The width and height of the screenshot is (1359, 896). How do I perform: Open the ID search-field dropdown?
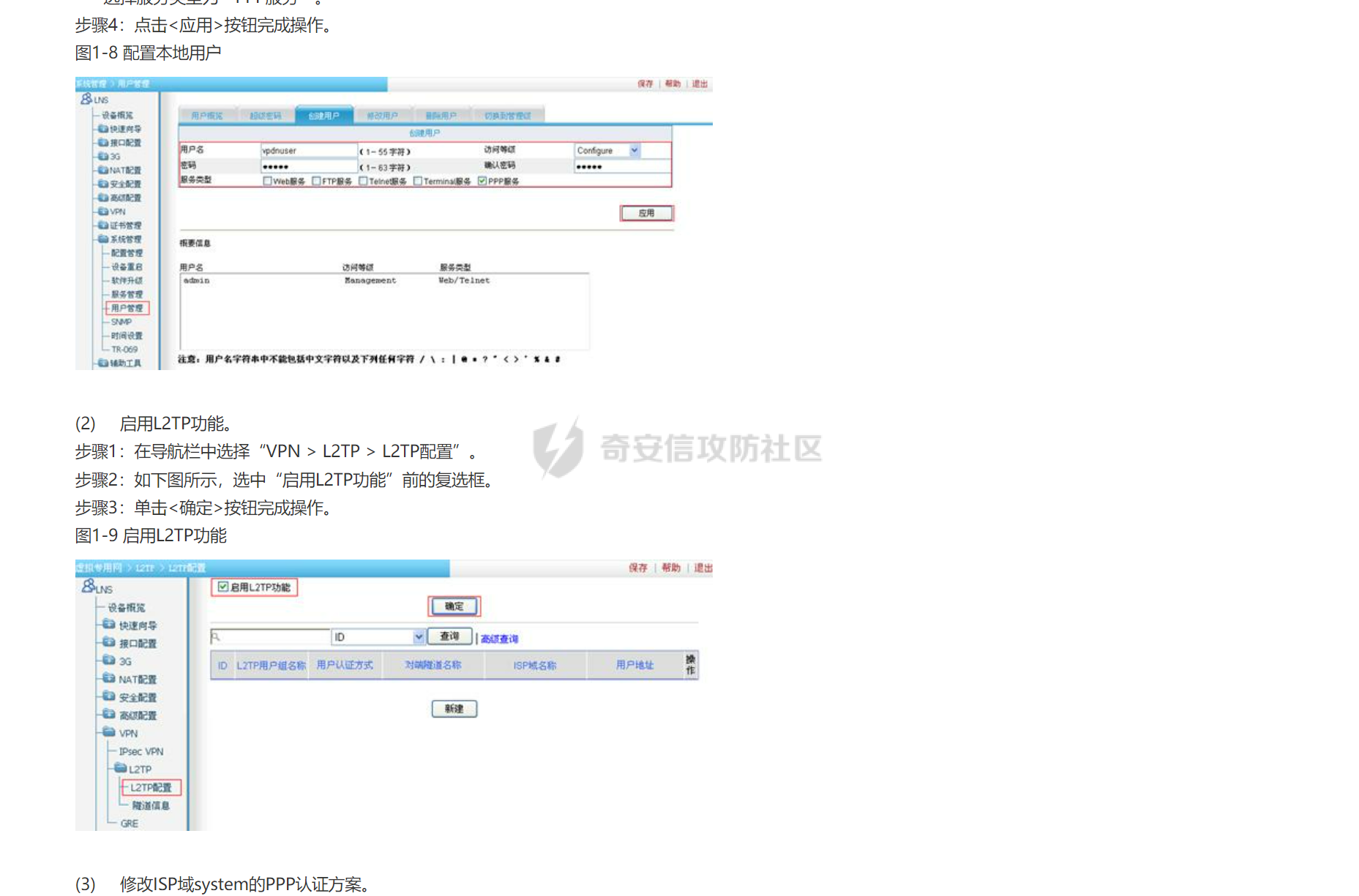[419, 637]
